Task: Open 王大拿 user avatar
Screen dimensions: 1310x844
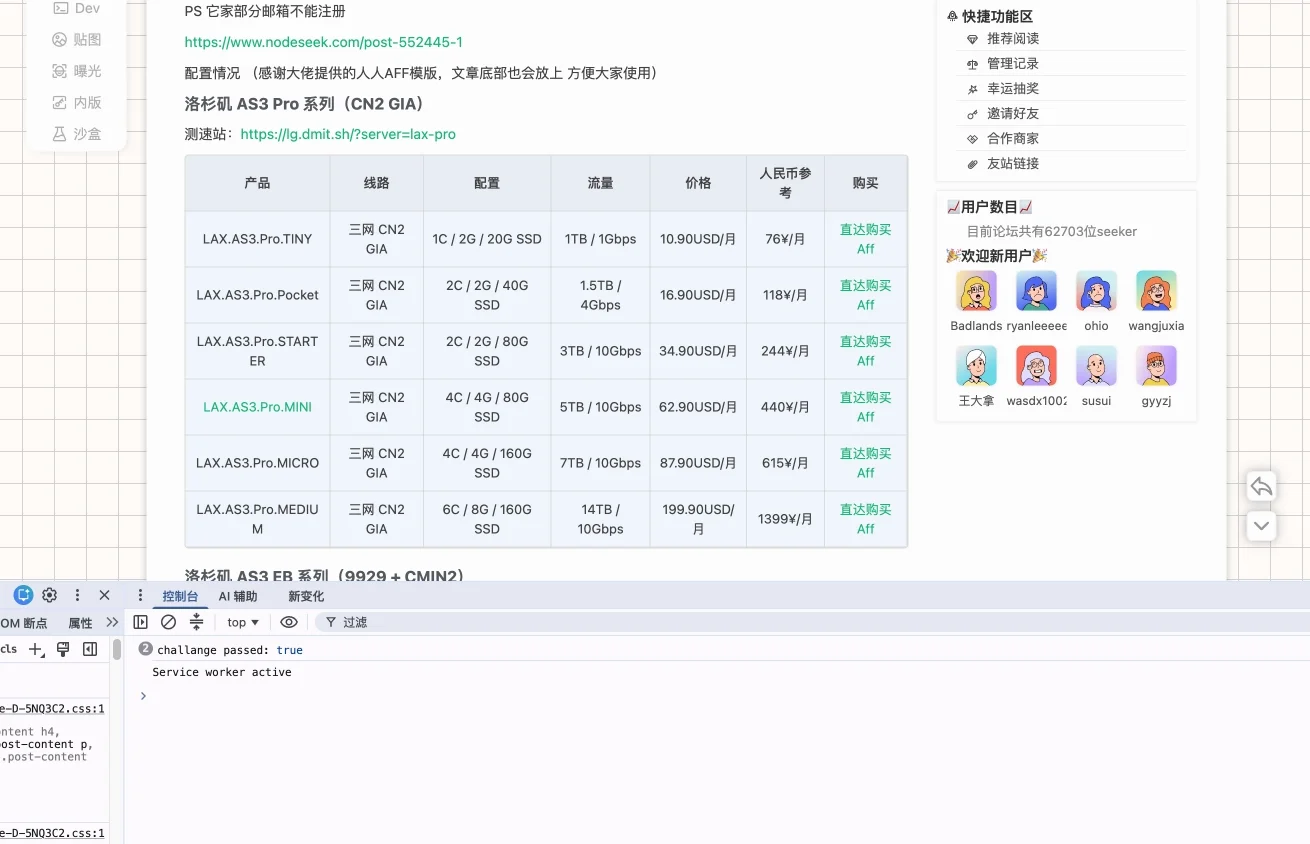Action: point(976,366)
